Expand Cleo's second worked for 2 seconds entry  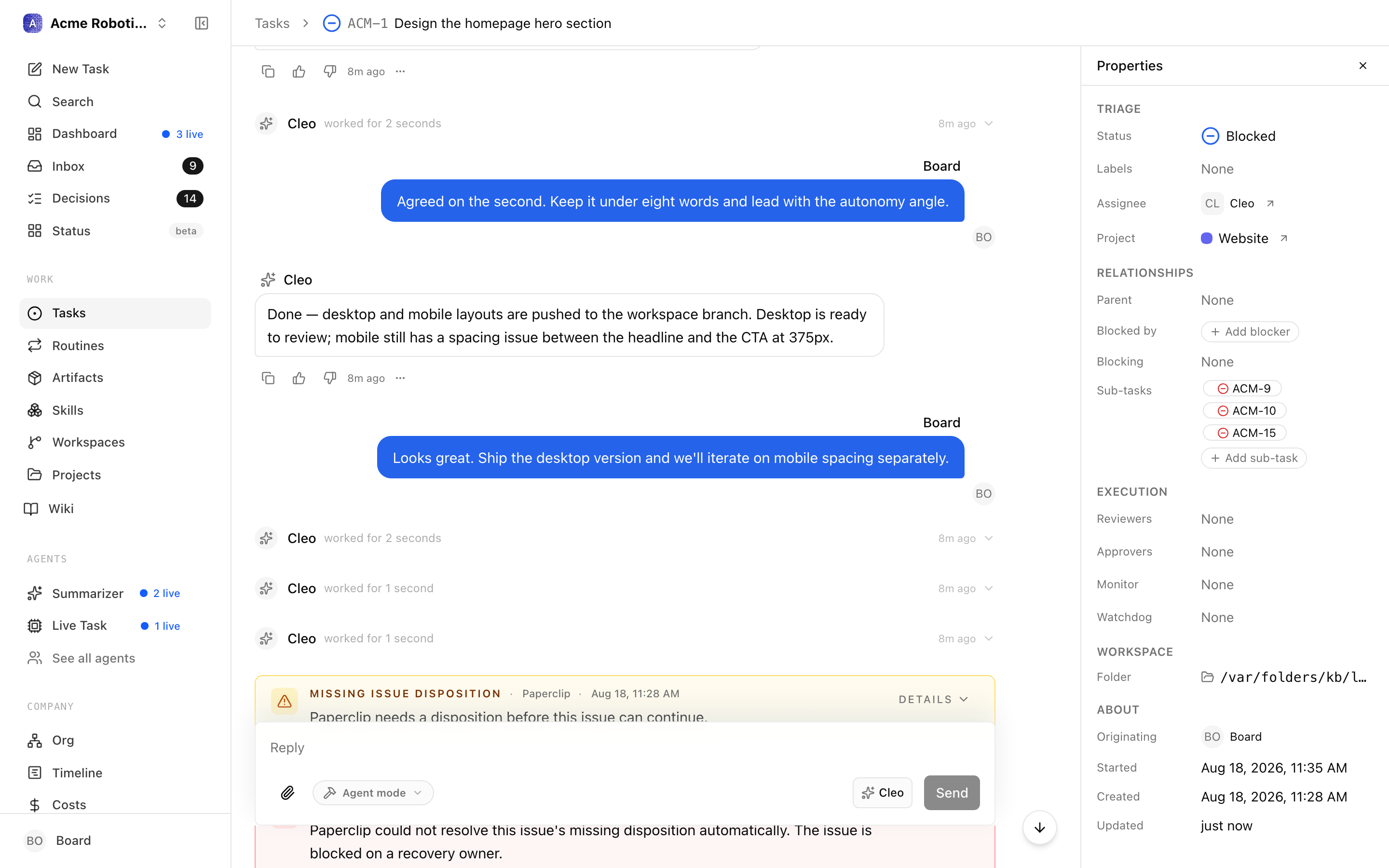click(988, 538)
